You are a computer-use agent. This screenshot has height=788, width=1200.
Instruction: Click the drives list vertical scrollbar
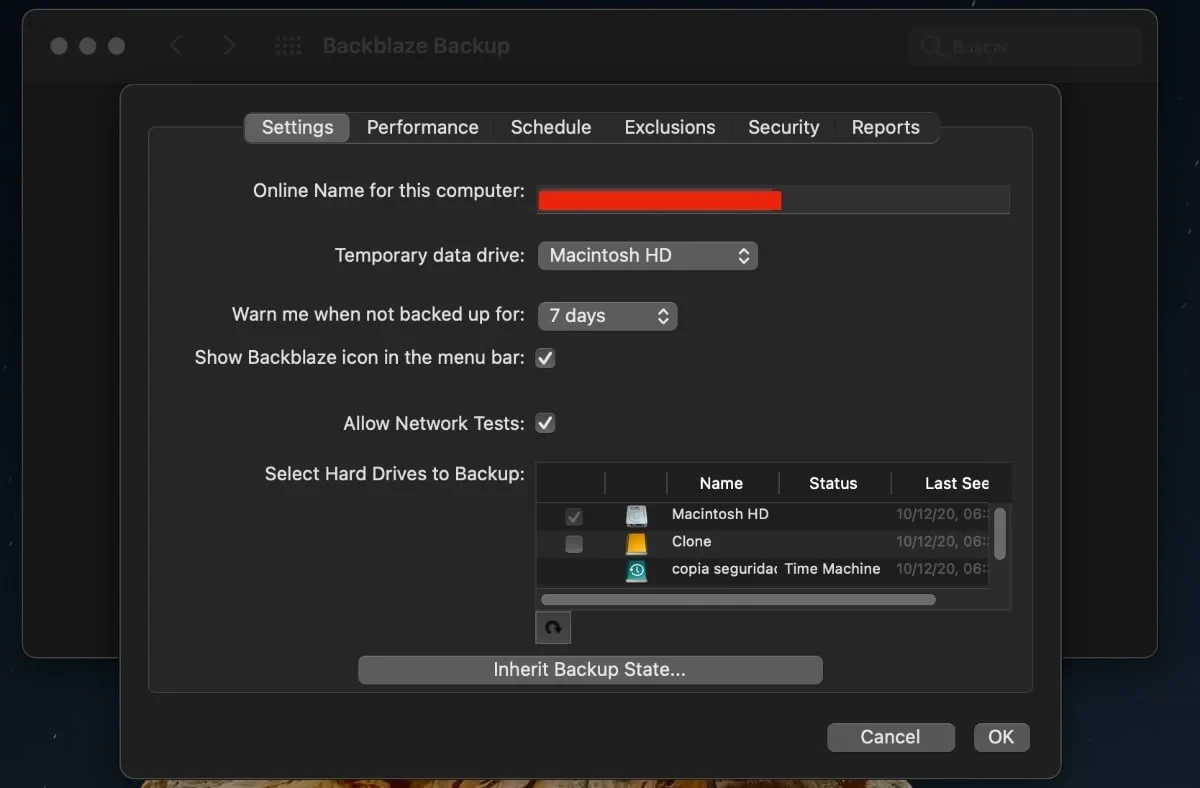[x=1000, y=532]
